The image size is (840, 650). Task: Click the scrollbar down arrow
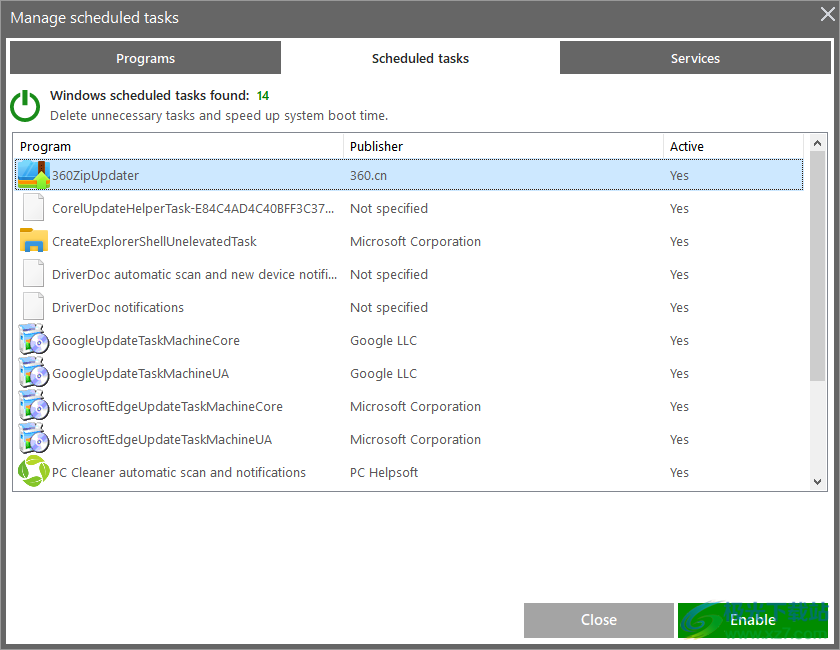pos(817,482)
